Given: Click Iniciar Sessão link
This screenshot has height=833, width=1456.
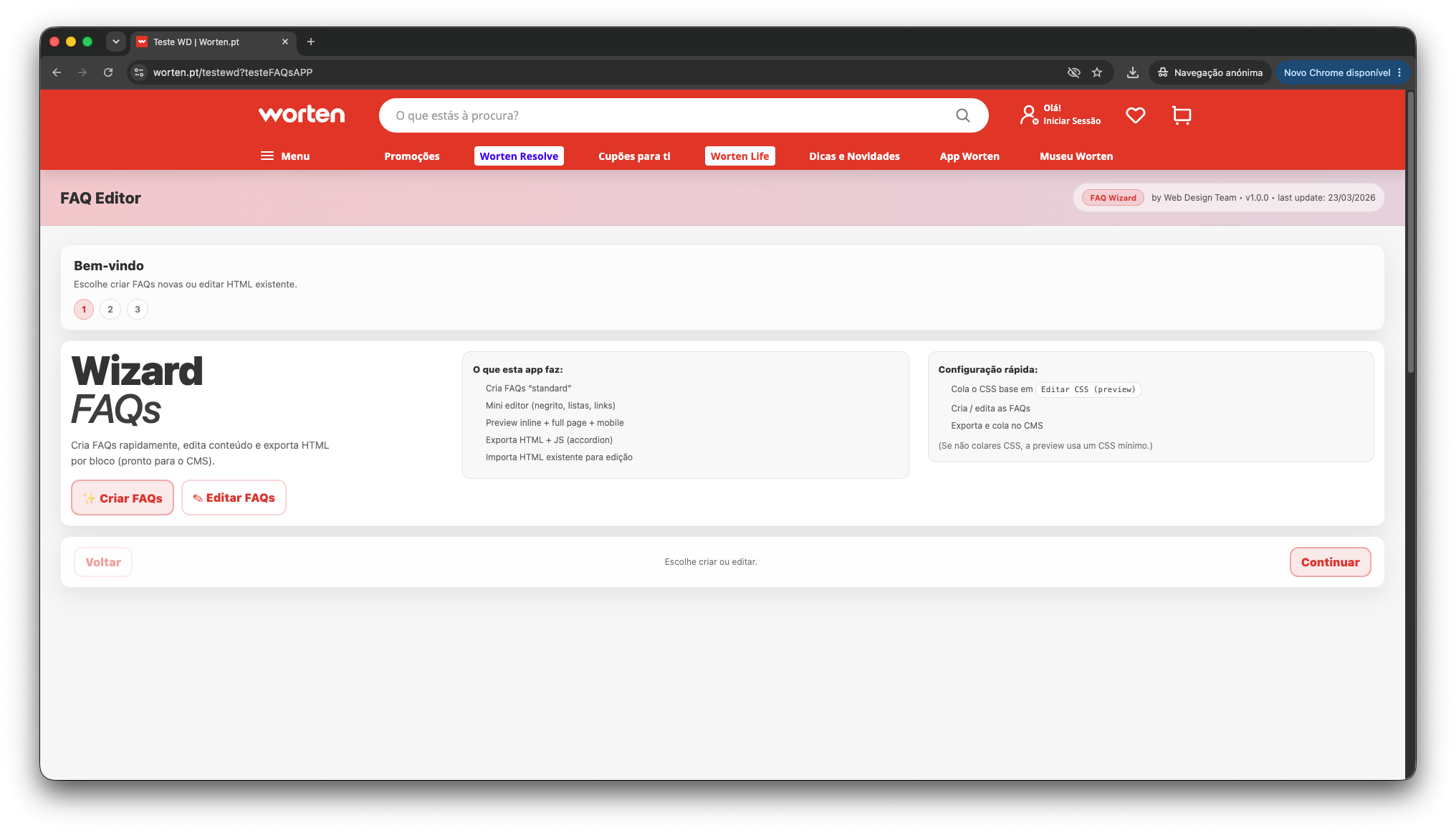Looking at the screenshot, I should pos(1072,121).
